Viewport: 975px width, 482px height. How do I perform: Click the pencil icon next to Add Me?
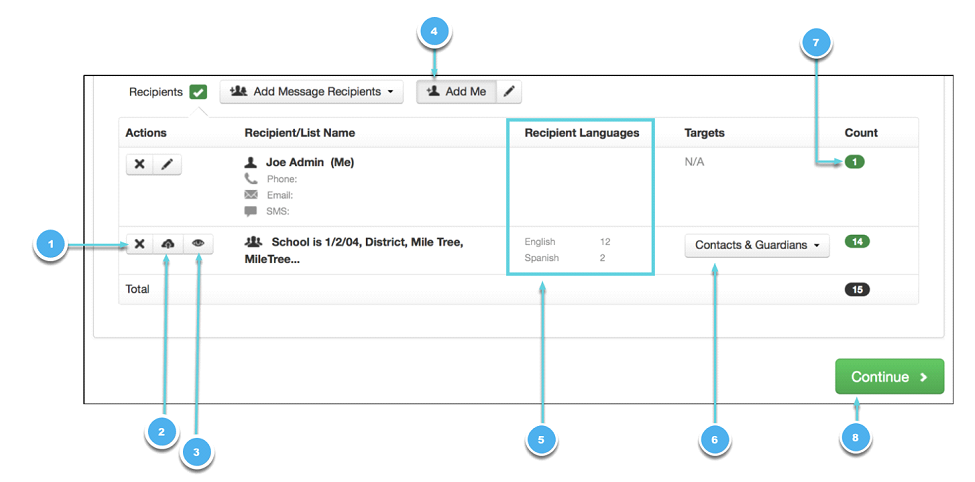pyautogui.click(x=509, y=91)
